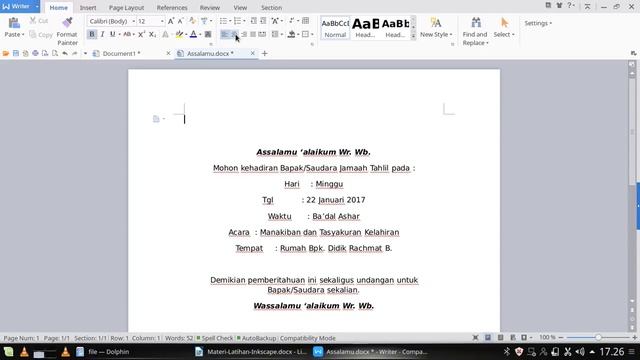Click the Paste icon

pos(14,23)
